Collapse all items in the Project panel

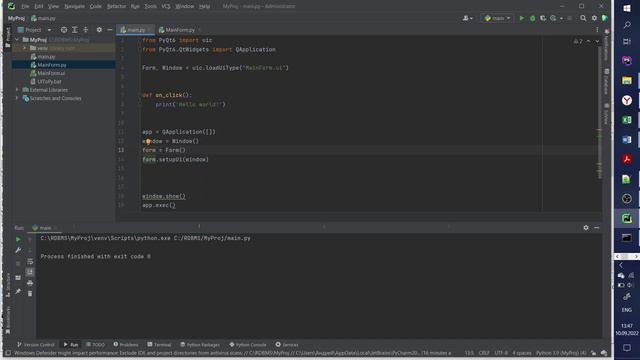(x=86, y=30)
